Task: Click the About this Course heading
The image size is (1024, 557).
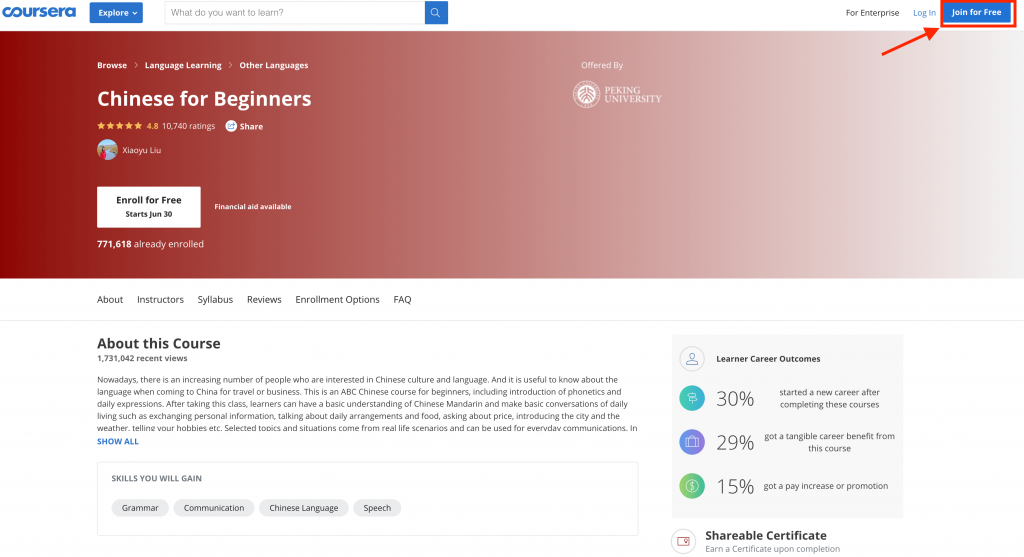Action: click(159, 343)
